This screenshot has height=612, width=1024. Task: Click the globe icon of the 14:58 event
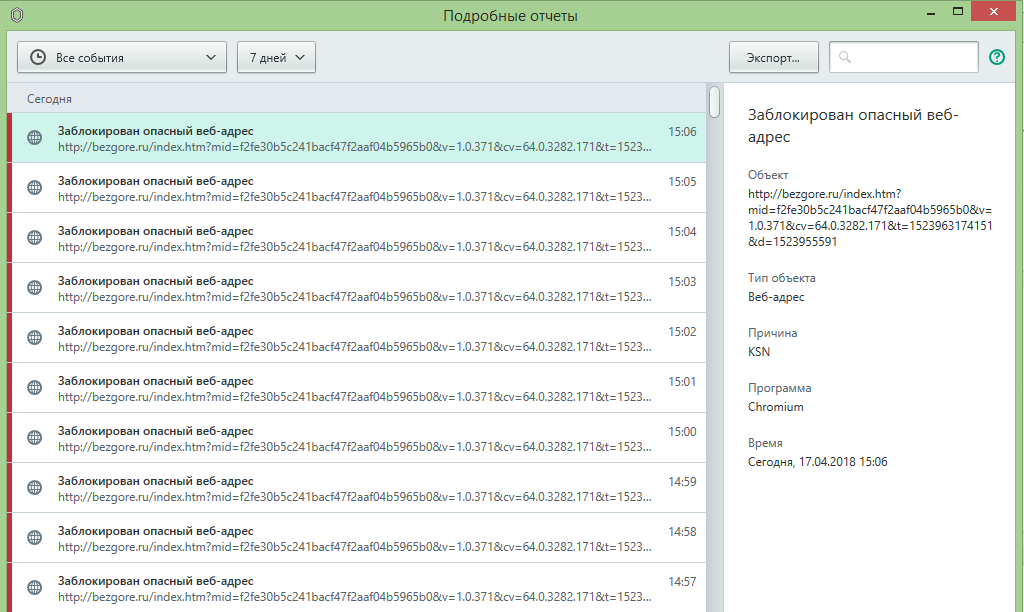(x=34, y=538)
